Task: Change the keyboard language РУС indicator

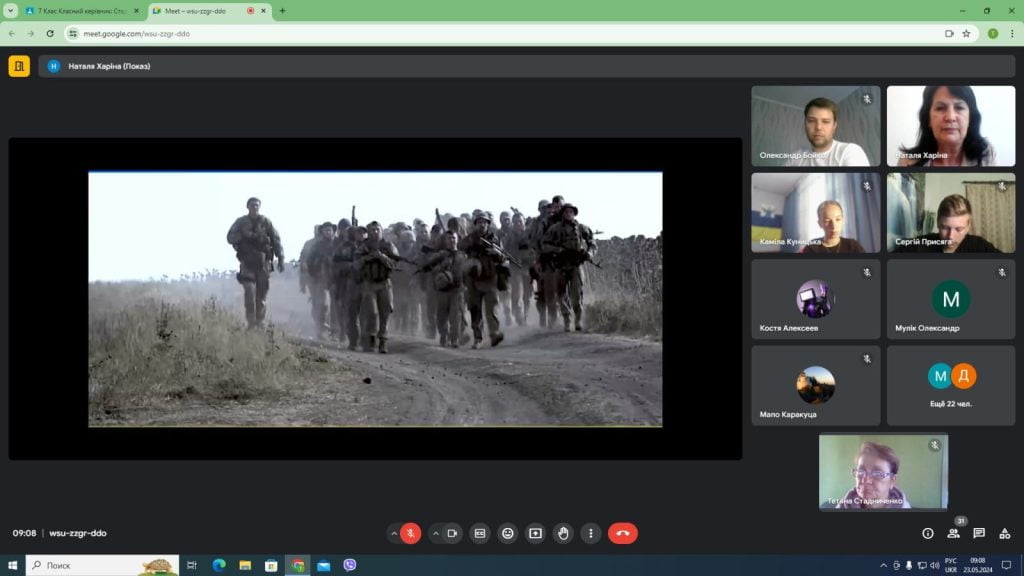Action: [x=951, y=566]
